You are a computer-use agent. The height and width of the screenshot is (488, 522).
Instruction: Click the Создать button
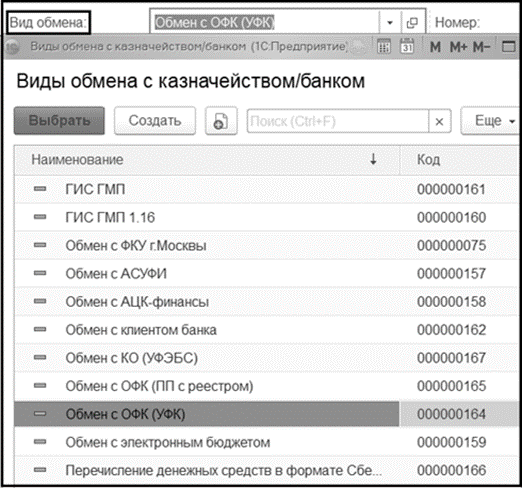[x=155, y=121]
